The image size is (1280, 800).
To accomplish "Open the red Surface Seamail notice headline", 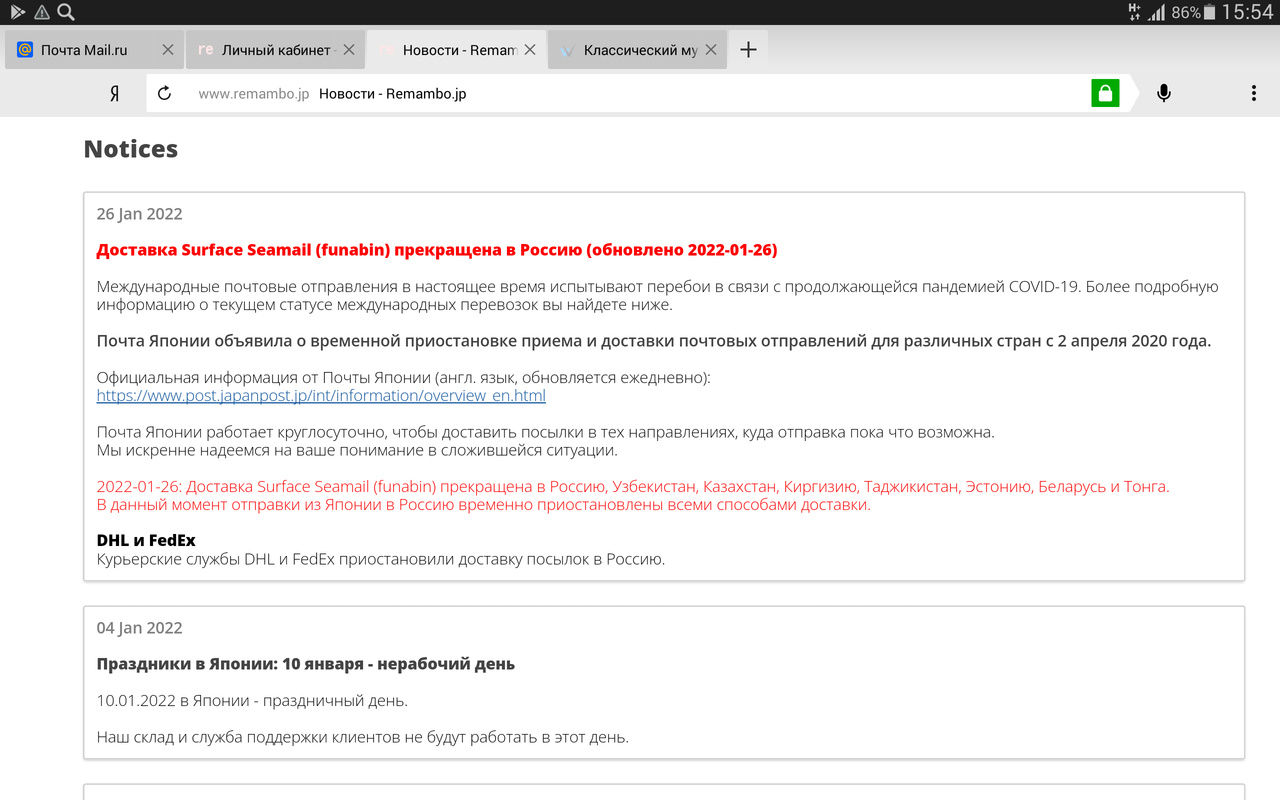I will (x=436, y=250).
